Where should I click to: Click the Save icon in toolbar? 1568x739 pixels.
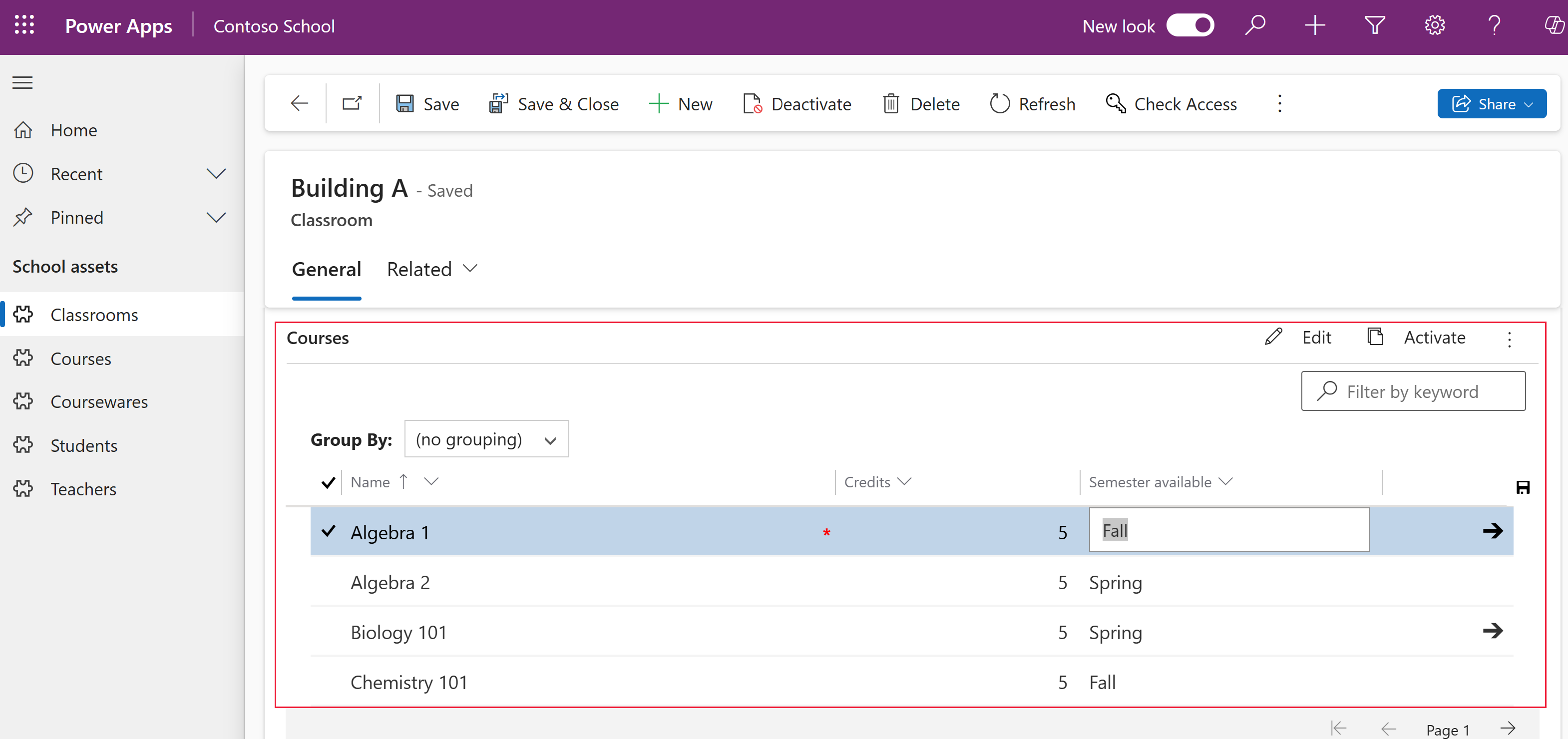404,103
